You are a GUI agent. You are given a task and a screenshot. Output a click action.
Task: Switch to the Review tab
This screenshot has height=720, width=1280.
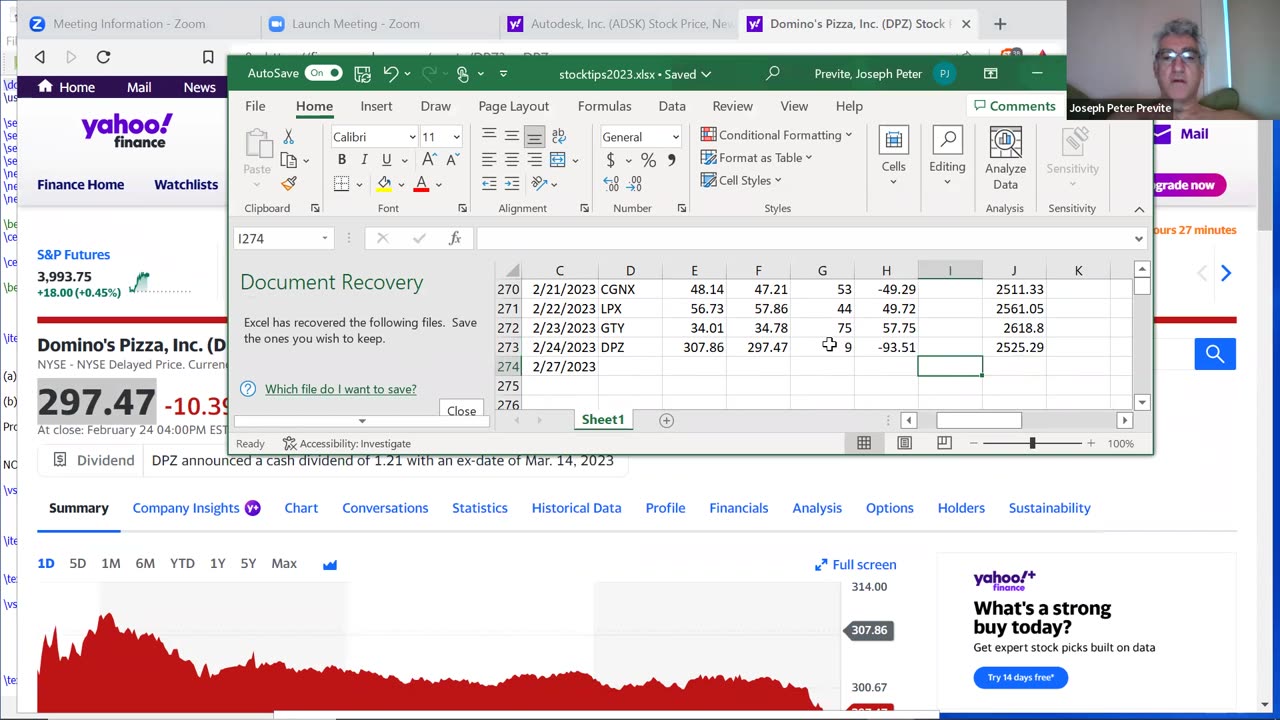pyautogui.click(x=732, y=106)
